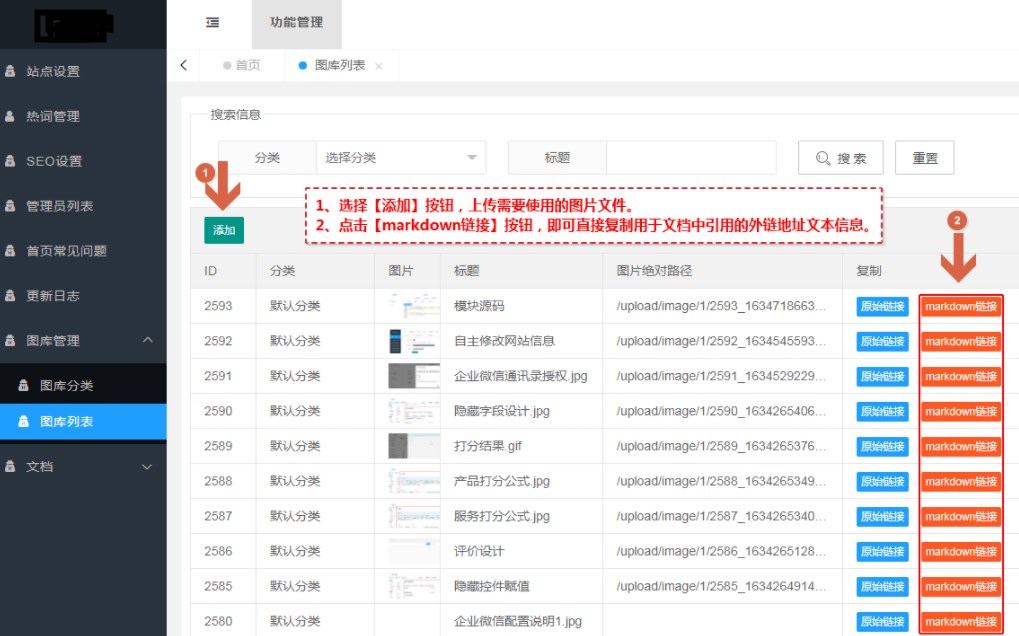
Task: Click the 功能管理 top tab
Action: 296,23
